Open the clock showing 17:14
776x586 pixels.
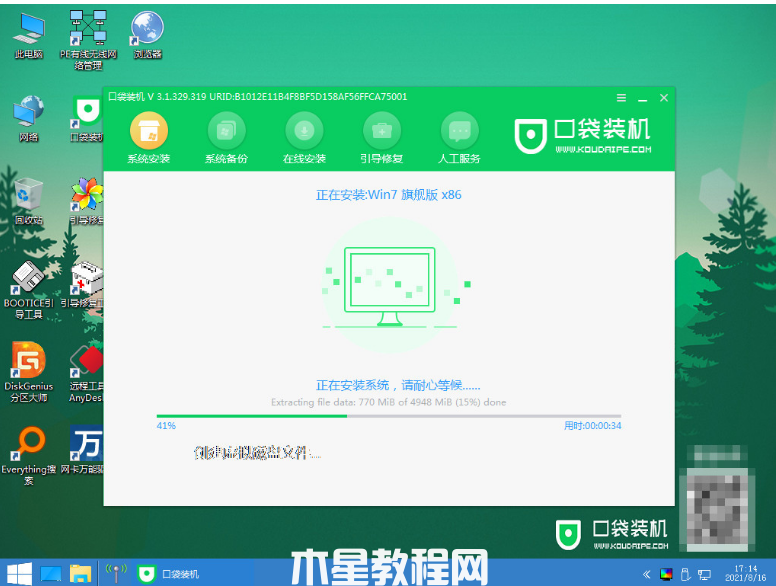coord(746,573)
